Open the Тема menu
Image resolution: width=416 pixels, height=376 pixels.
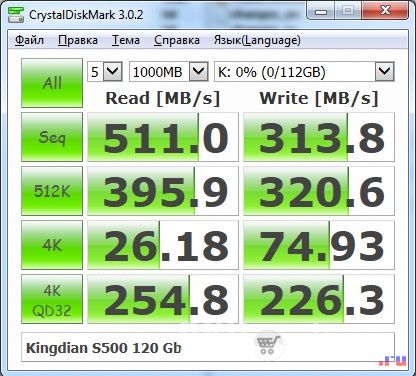click(126, 40)
